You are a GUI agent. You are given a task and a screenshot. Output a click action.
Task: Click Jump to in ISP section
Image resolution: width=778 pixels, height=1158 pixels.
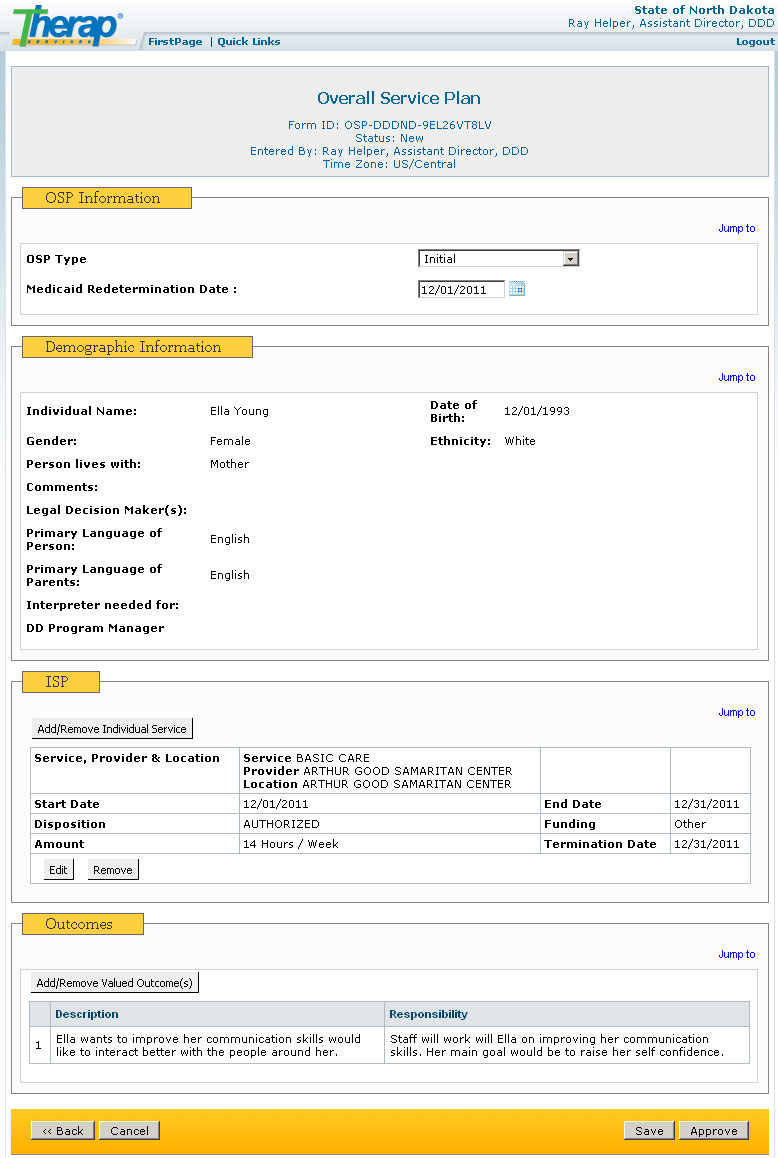point(737,712)
